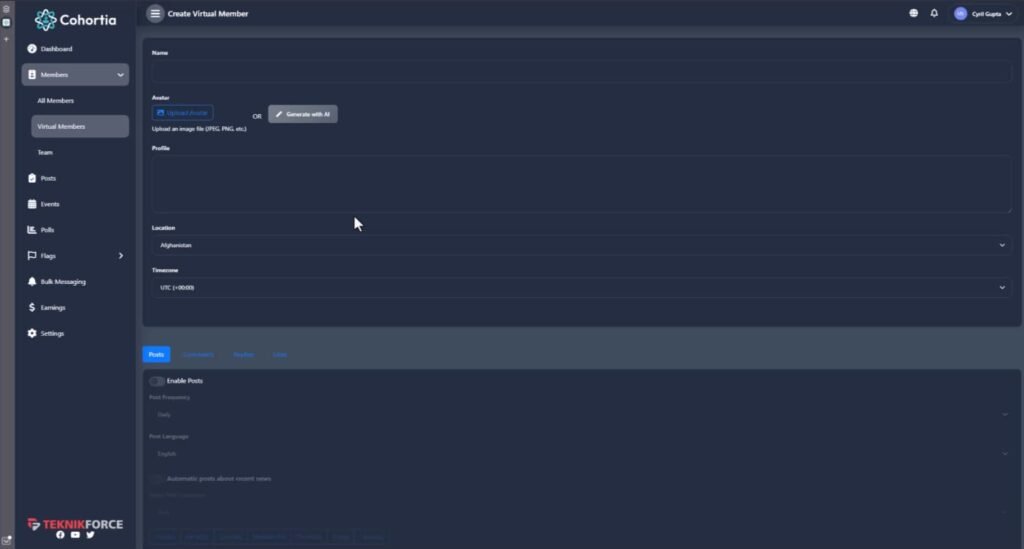The width and height of the screenshot is (1024, 549).
Task: Switch to the Posts tab
Action: (x=156, y=355)
